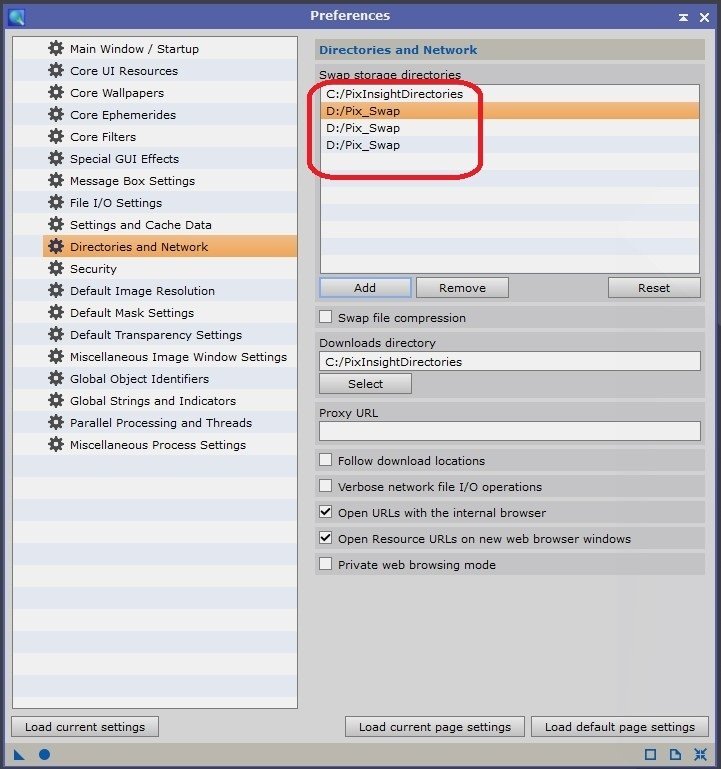Click Load current settings button
721x769 pixels.
(x=85, y=727)
